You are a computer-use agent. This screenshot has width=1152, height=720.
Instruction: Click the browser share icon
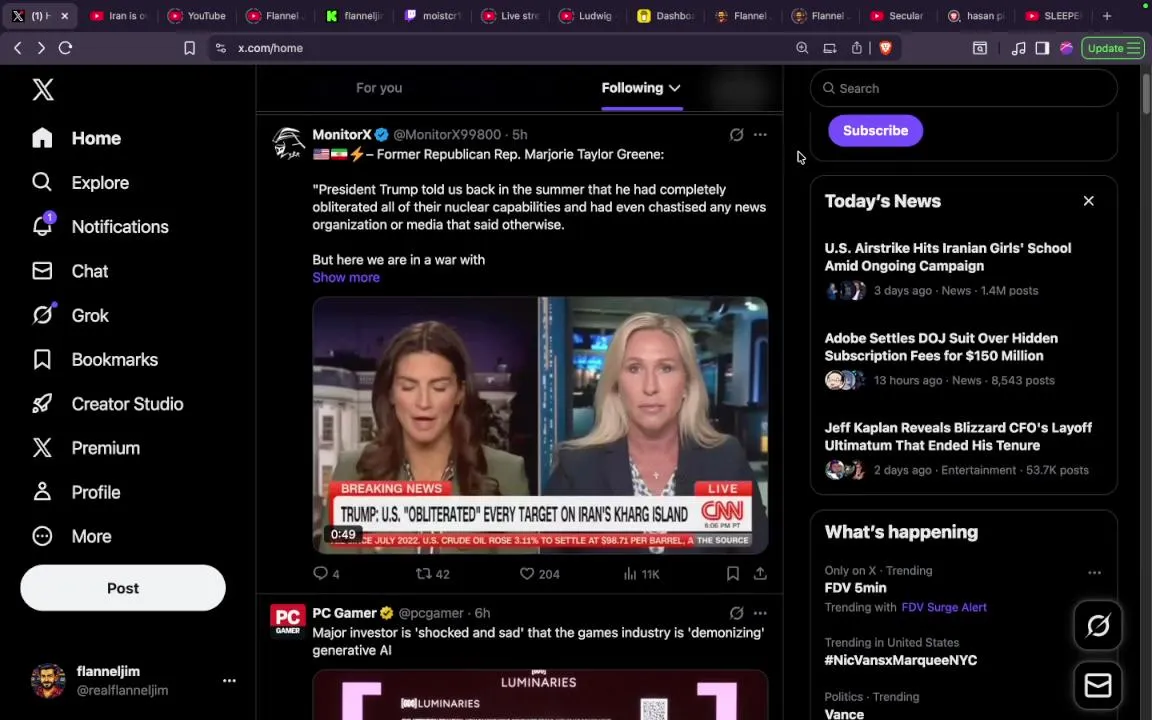pyautogui.click(x=857, y=48)
